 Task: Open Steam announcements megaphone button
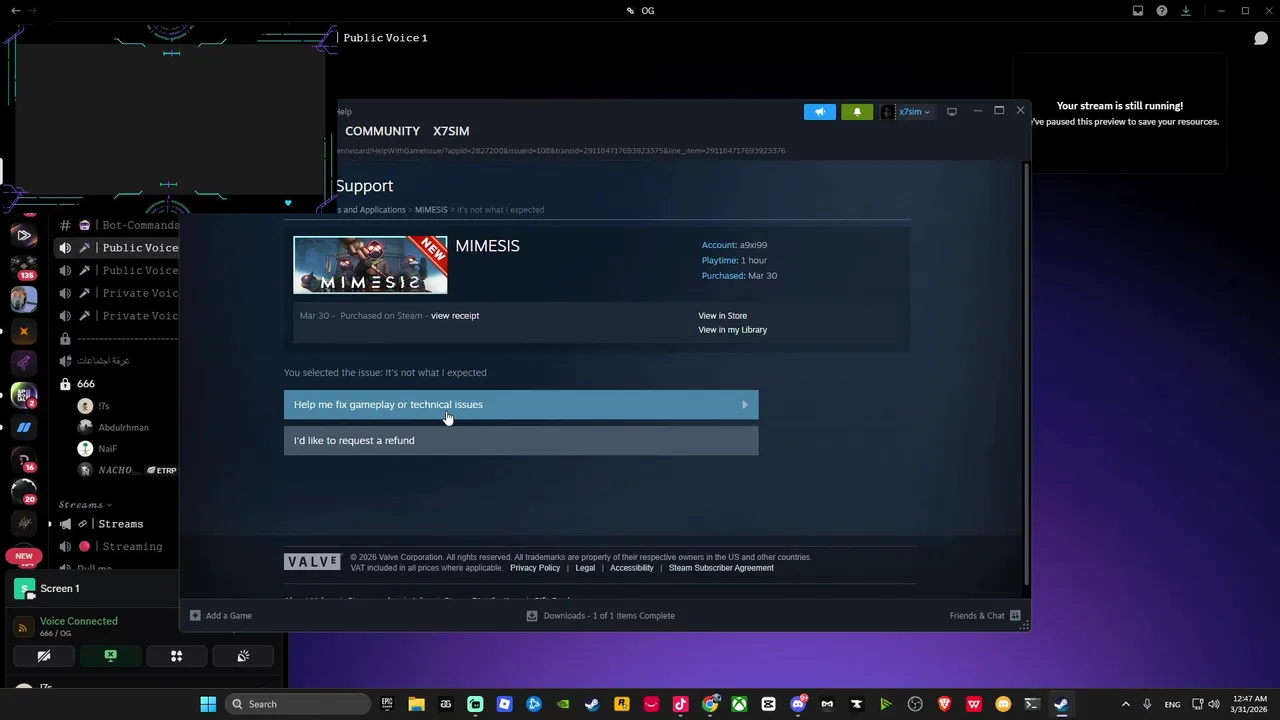(819, 112)
